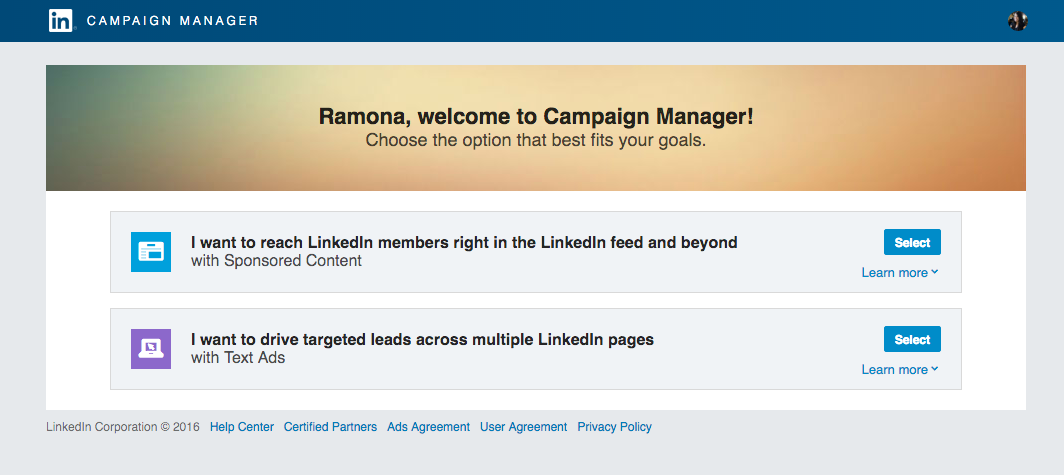1064x475 pixels.
Task: Select the Sponsored Content option button
Action: coord(912,242)
